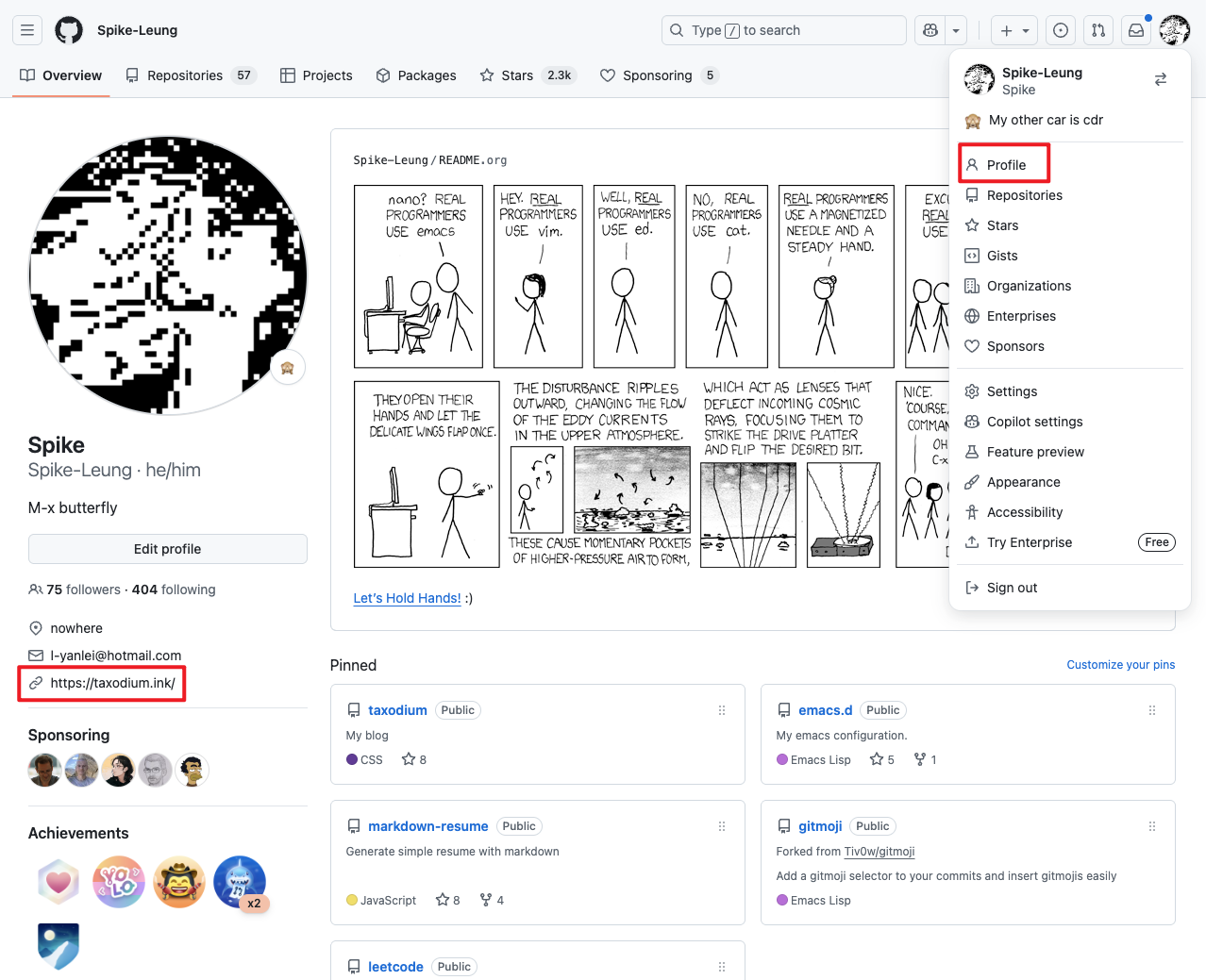Open the YOLO achievement badge

click(119, 882)
